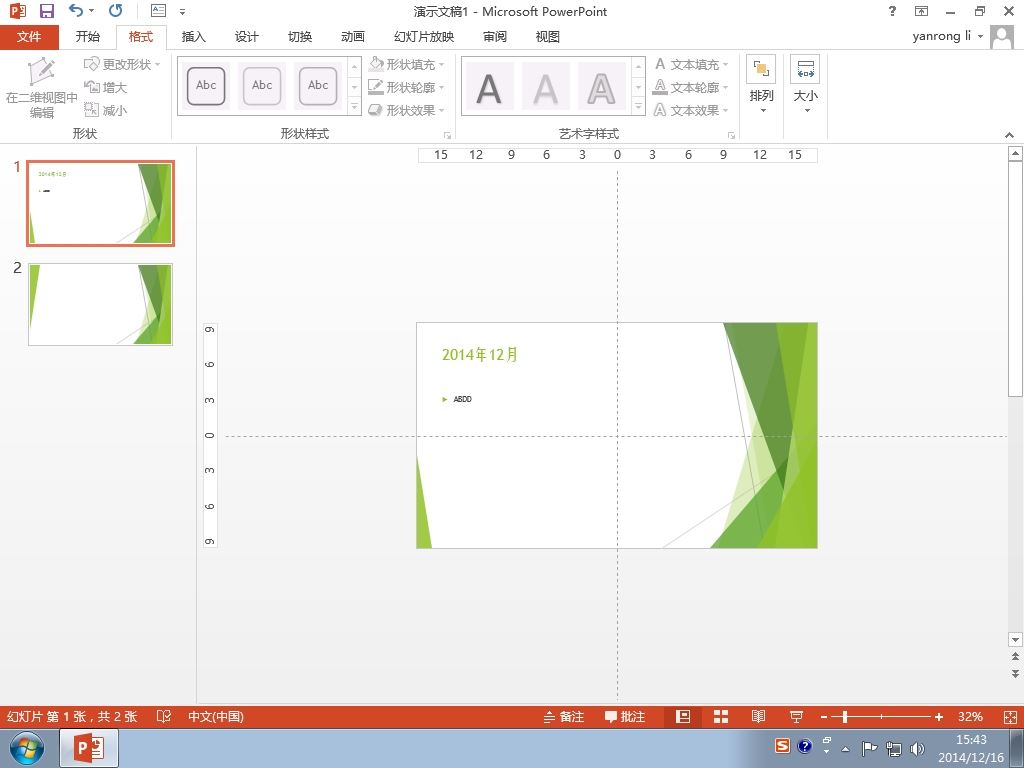This screenshot has height=768, width=1024.
Task: Switch to 审阅 (Review) tab
Action: tap(495, 37)
